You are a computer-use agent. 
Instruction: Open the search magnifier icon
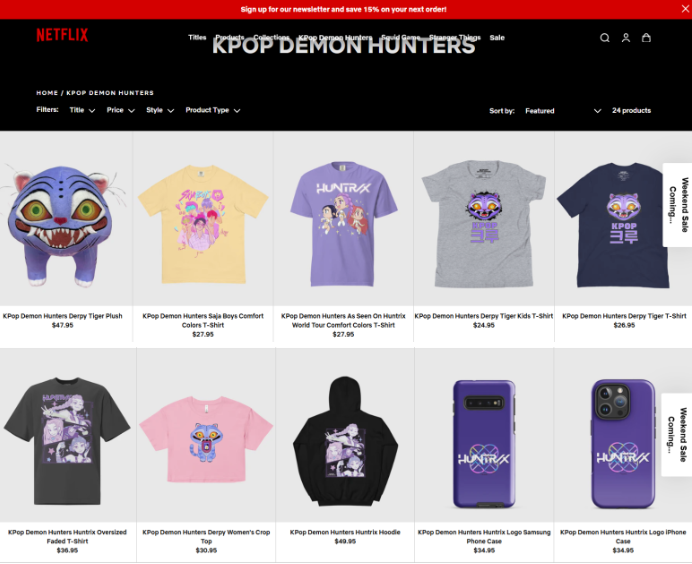[605, 38]
